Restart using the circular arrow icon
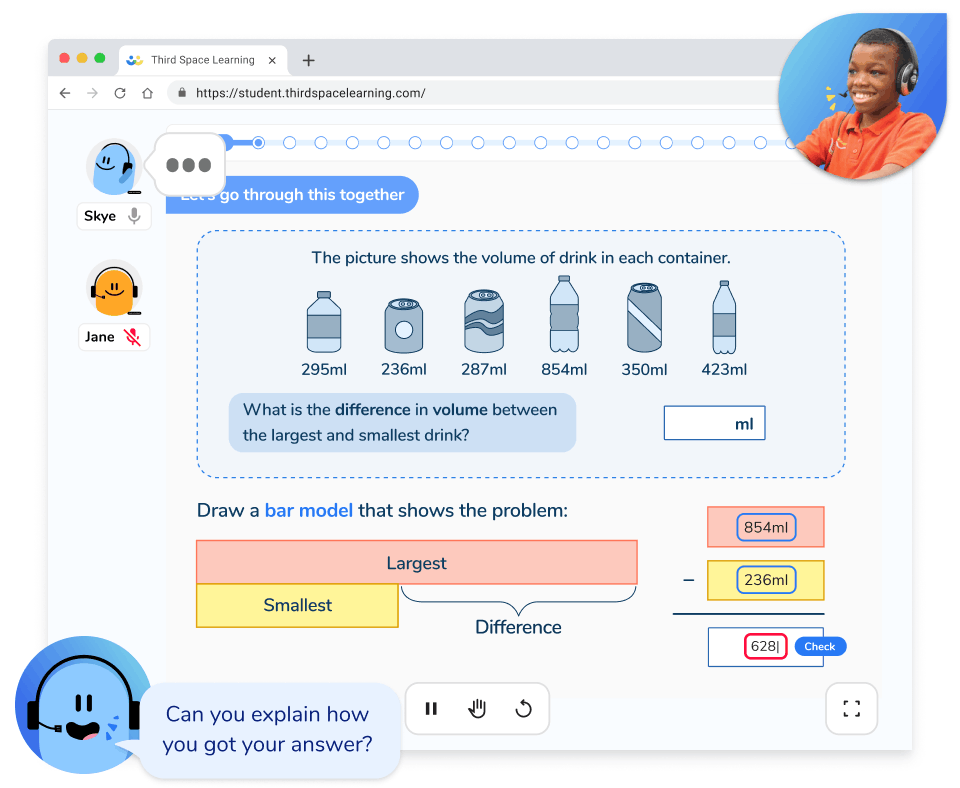This screenshot has height=788, width=960. 523,709
